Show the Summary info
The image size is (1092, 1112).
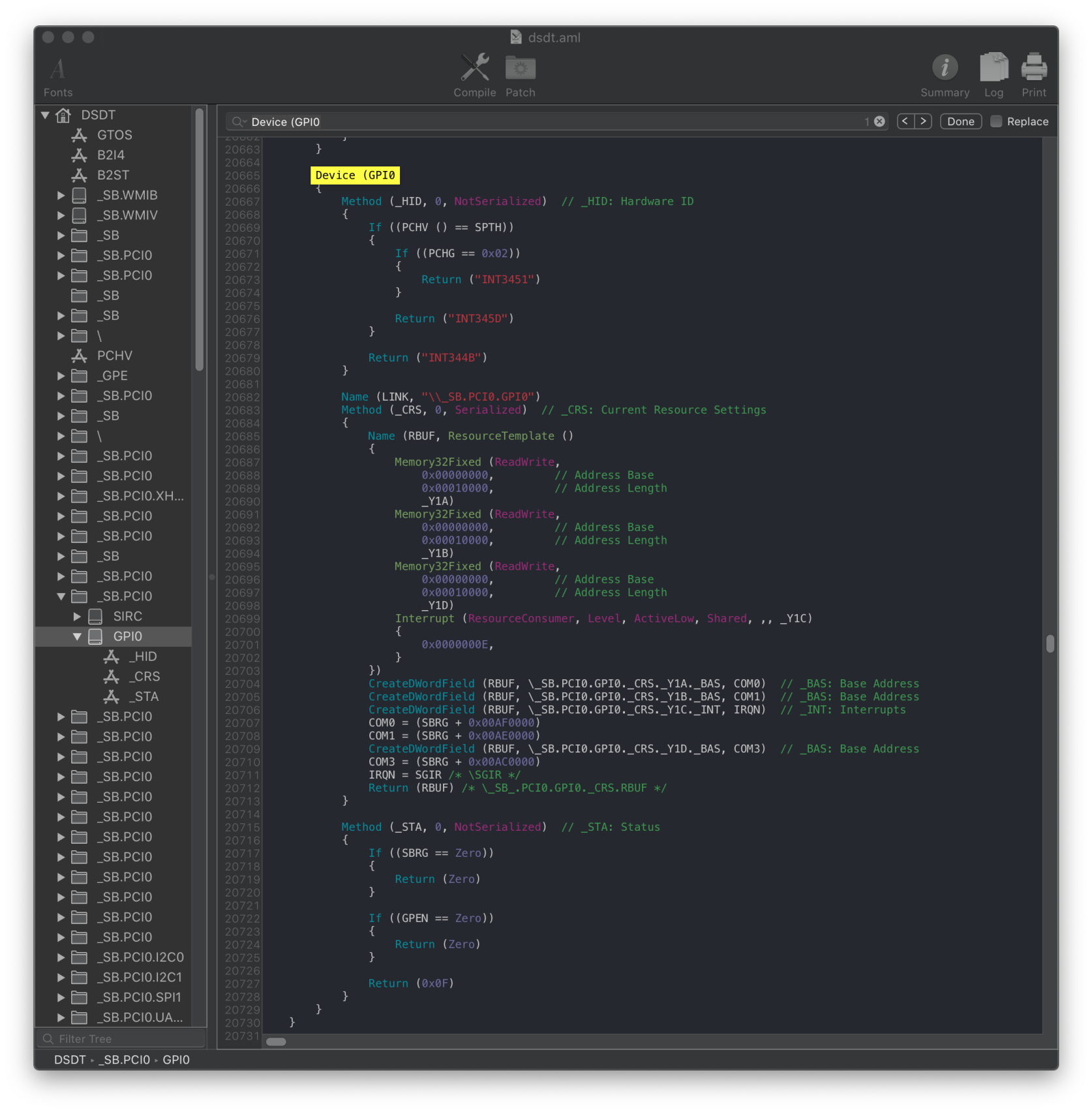click(x=944, y=68)
